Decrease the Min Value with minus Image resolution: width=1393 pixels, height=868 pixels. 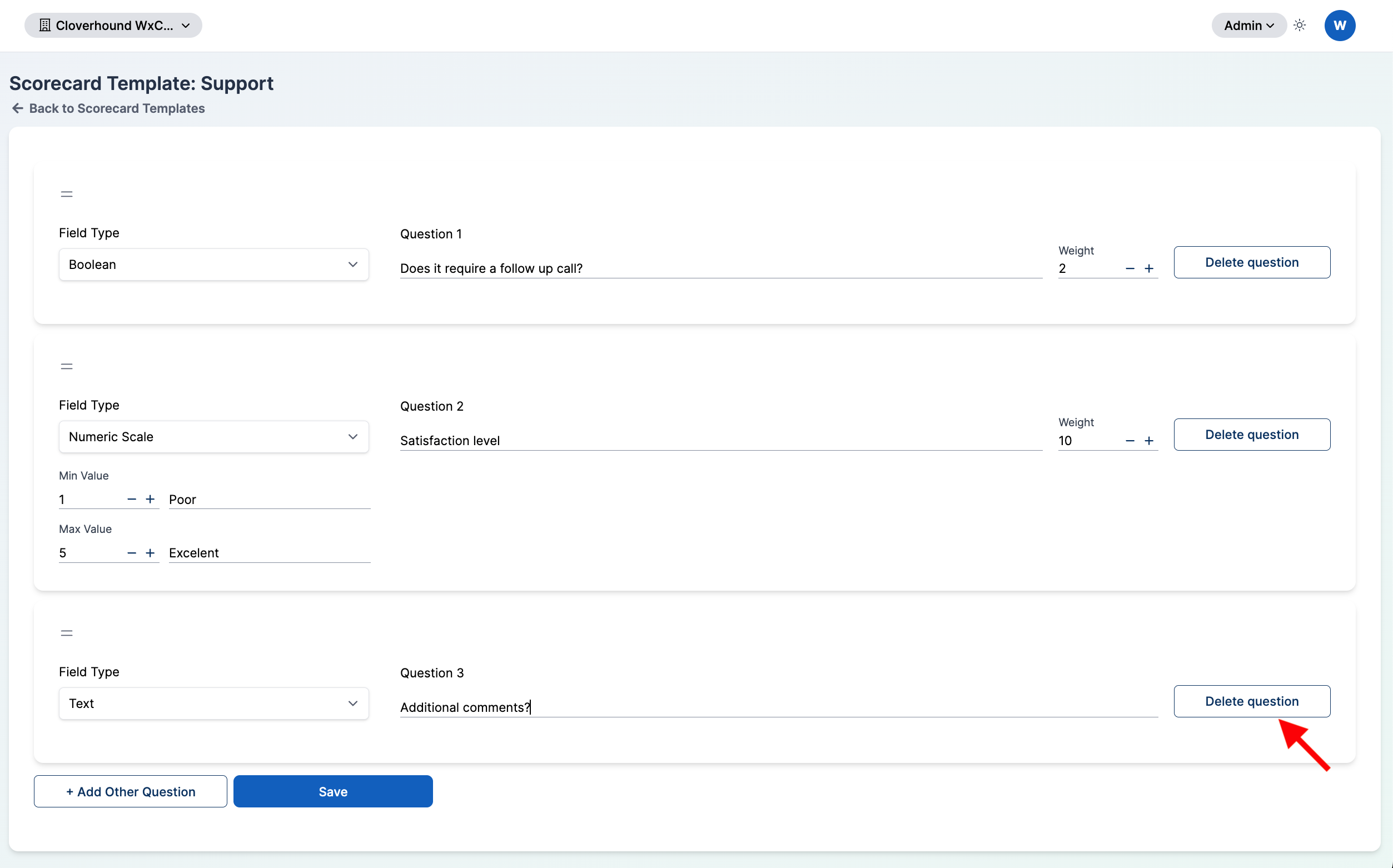pyautogui.click(x=132, y=500)
